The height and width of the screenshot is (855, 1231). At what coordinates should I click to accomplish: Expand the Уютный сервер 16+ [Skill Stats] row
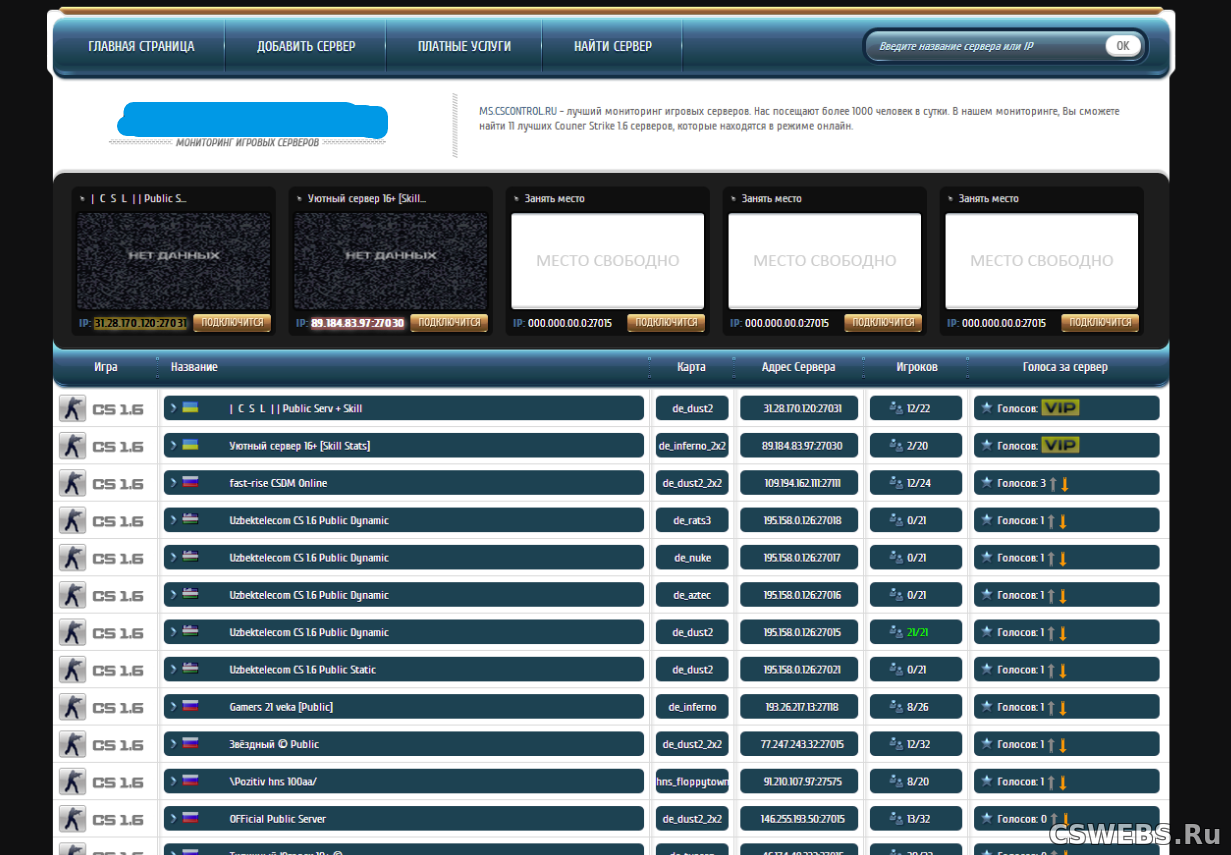173,445
